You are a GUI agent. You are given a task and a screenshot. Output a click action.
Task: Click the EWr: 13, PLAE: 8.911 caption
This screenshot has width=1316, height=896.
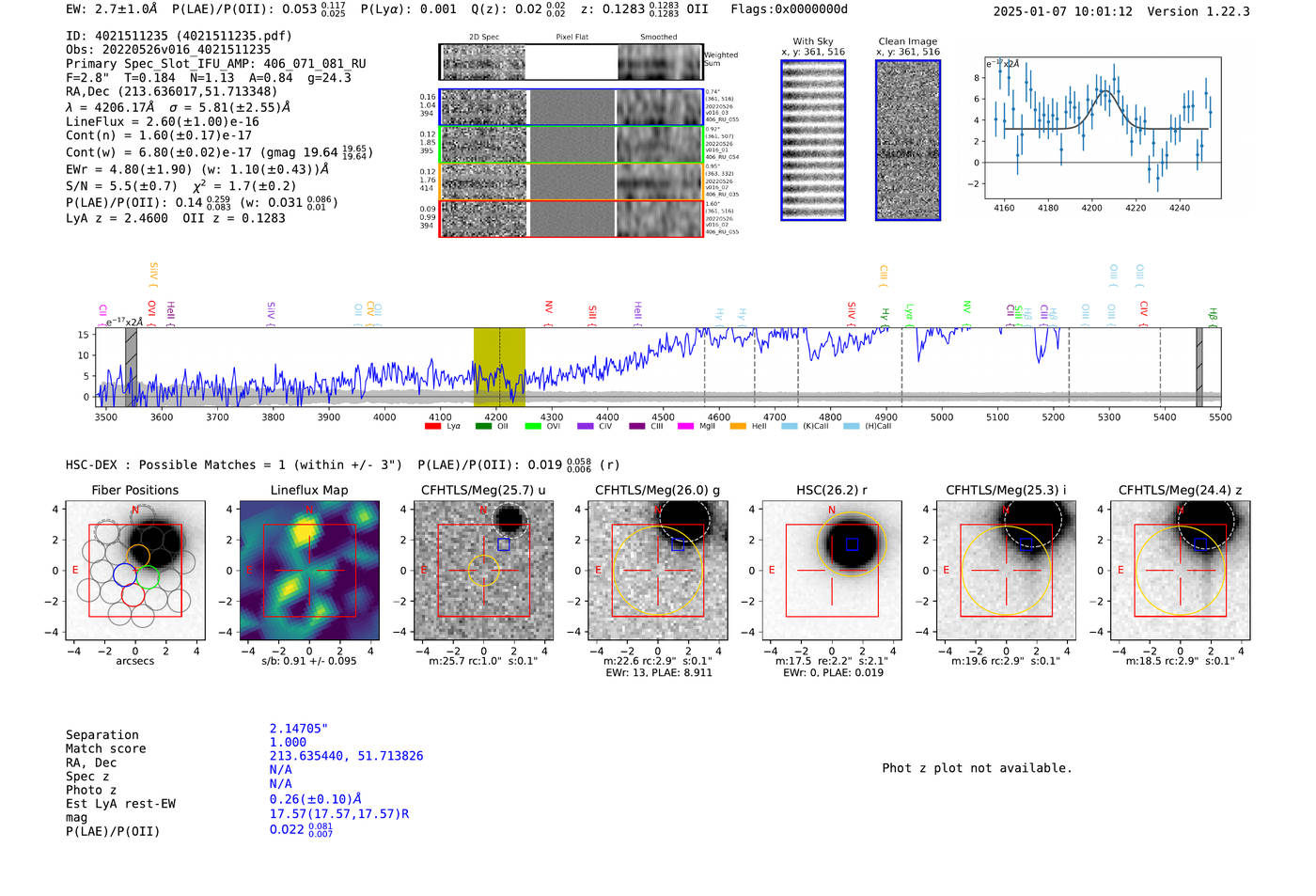coord(658,672)
